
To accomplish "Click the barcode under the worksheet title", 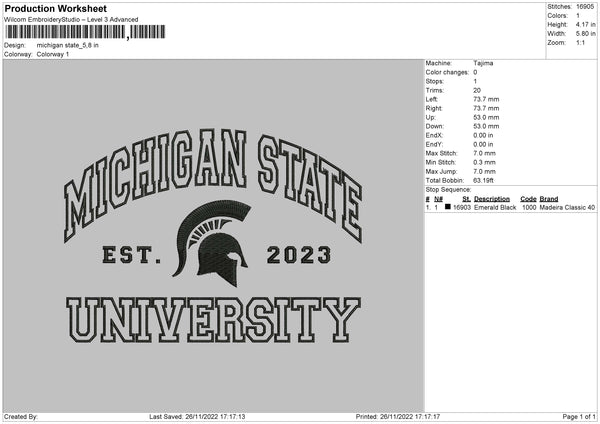I will click(x=85, y=32).
